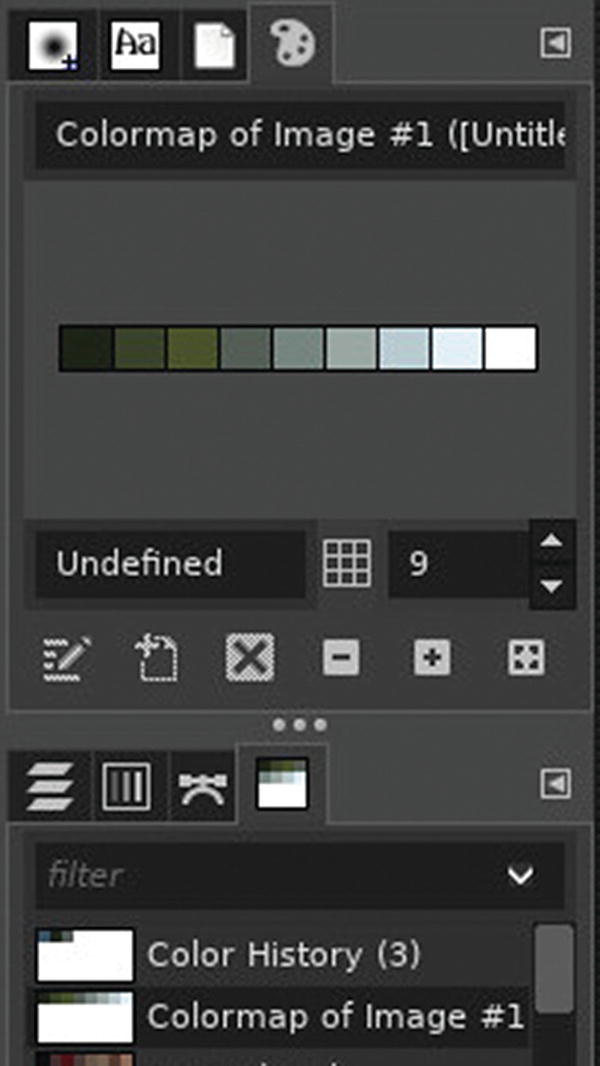Expand the palette filter dropdown
The width and height of the screenshot is (600, 1066).
coord(518,875)
